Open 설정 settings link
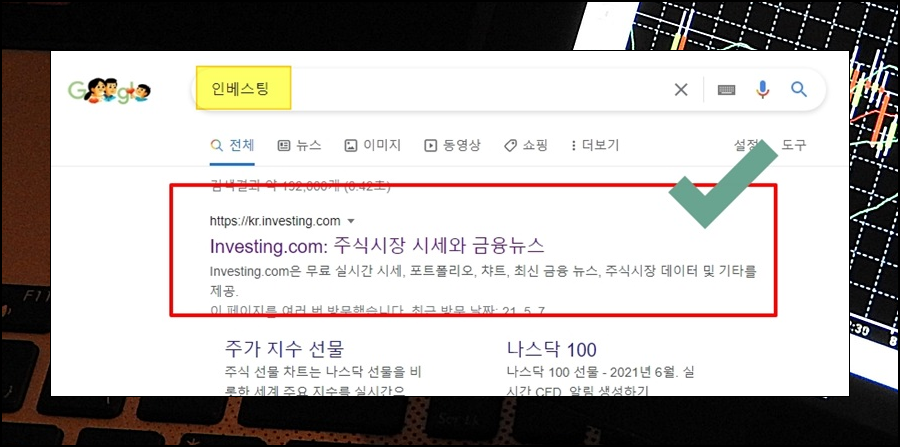This screenshot has width=900, height=447. pos(746,145)
